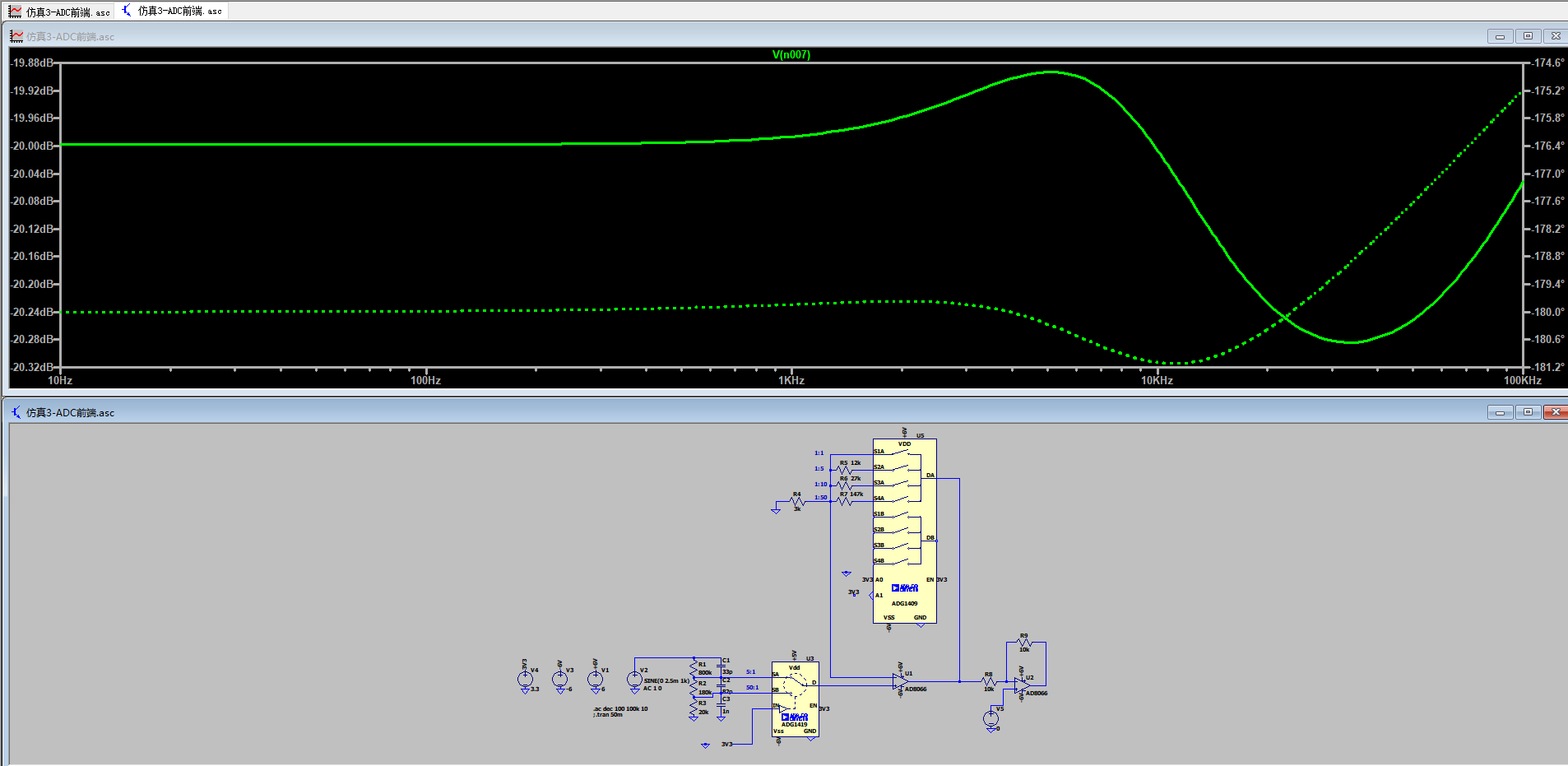This screenshot has height=766, width=1568.
Task: Open the plot window's title-bar icon menu
Action: coord(16,36)
